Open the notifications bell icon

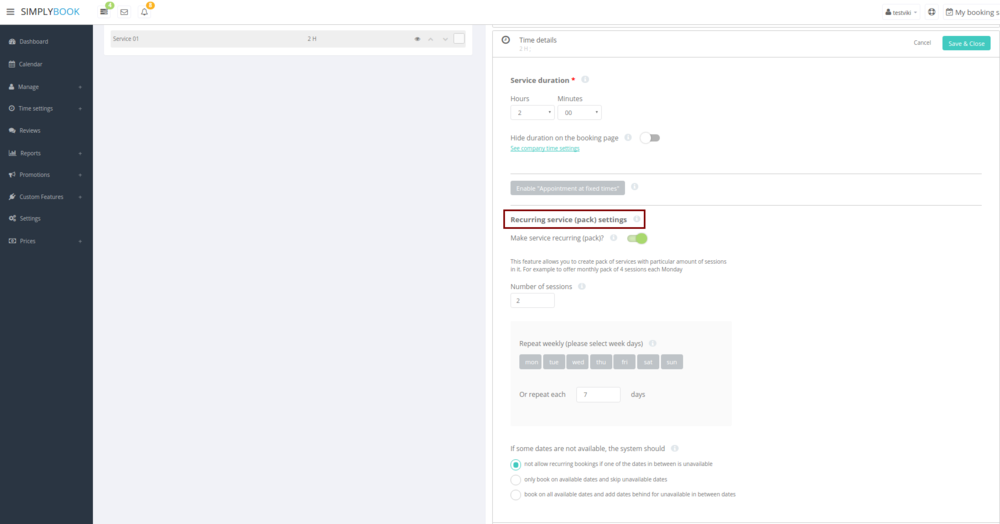click(144, 12)
